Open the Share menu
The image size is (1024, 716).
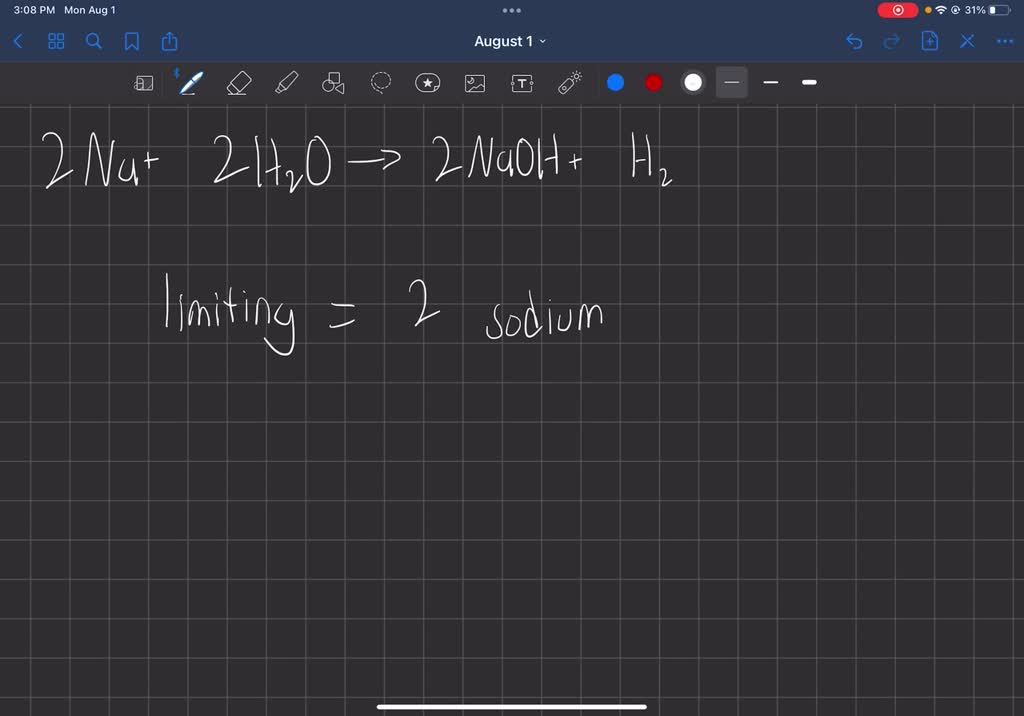coord(169,41)
